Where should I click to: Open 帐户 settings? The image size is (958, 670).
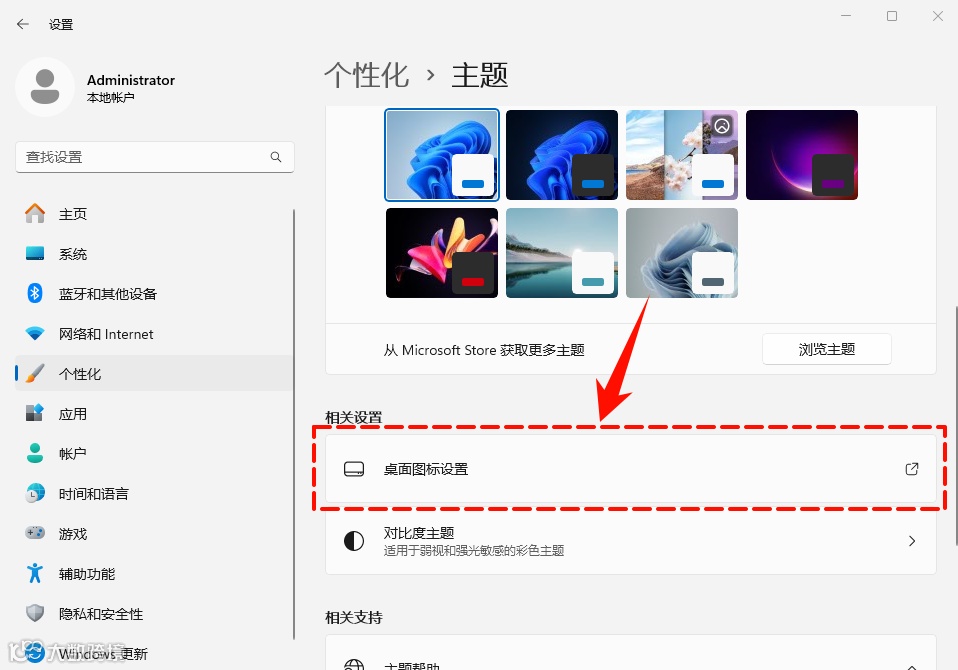pyautogui.click(x=154, y=453)
